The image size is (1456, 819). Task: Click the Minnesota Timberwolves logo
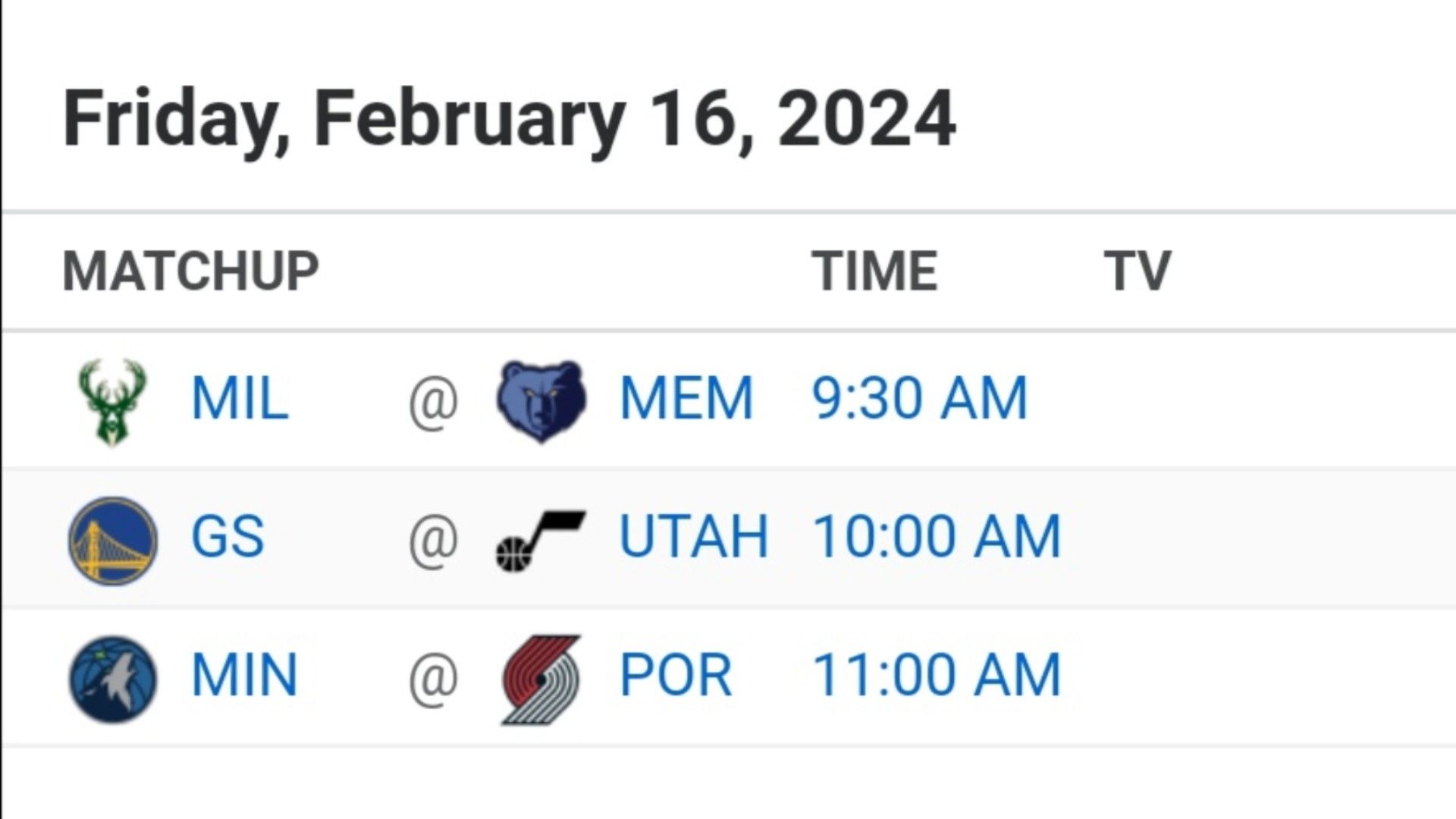[113, 679]
